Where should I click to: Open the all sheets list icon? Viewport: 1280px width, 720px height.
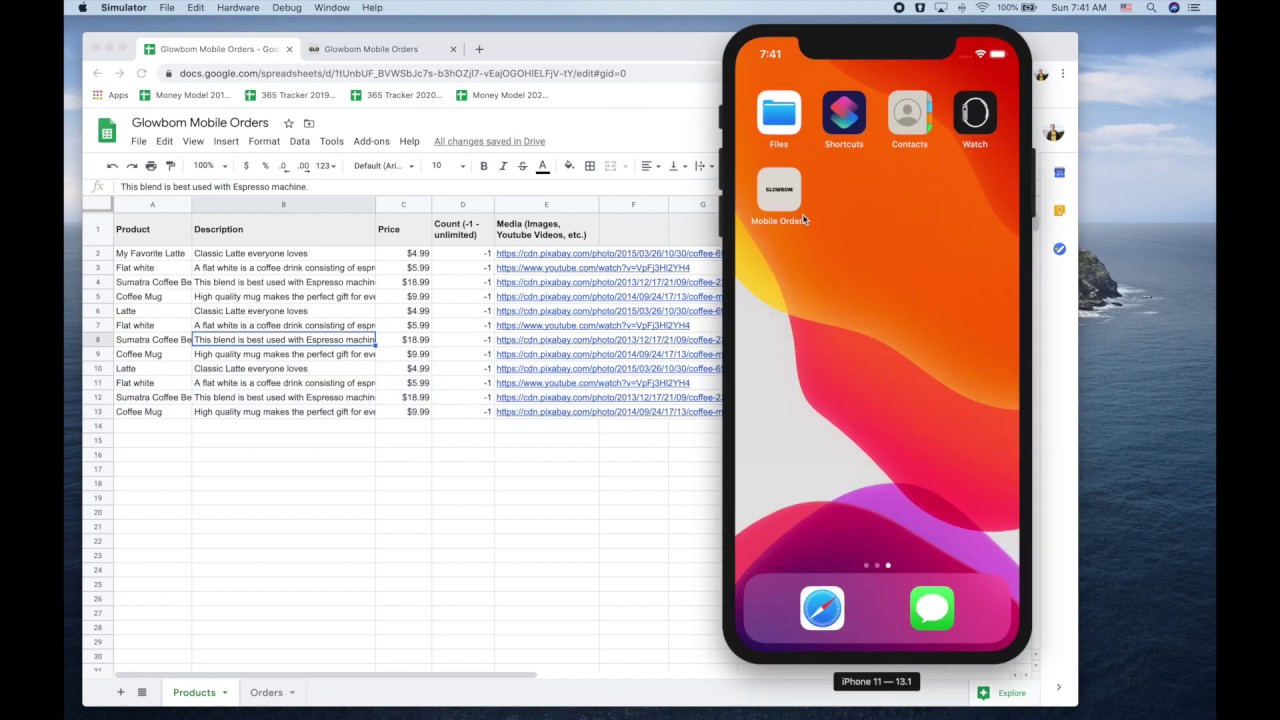142,692
